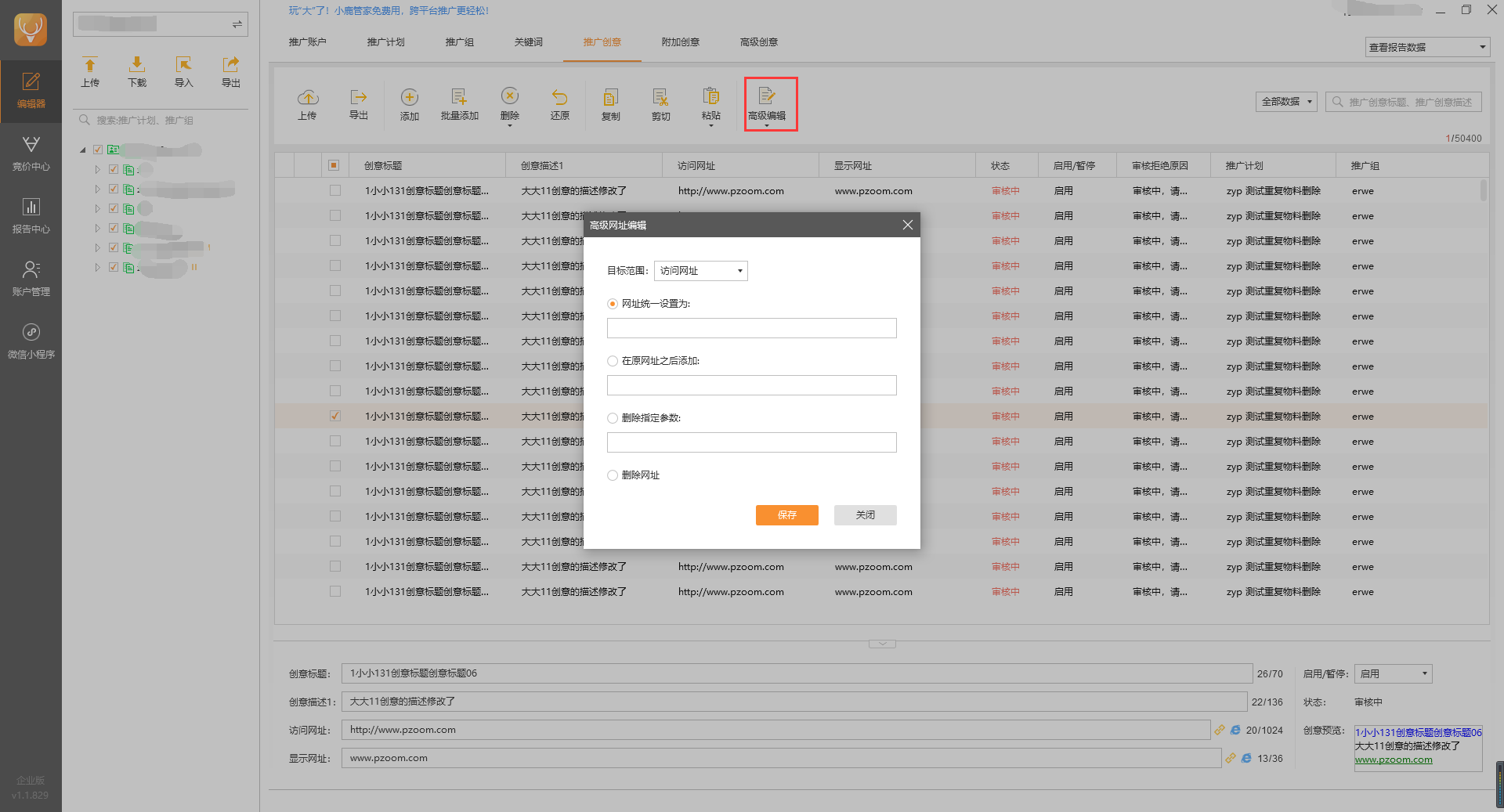
Task: Switch to the 高级创意 tab
Action: coord(758,42)
